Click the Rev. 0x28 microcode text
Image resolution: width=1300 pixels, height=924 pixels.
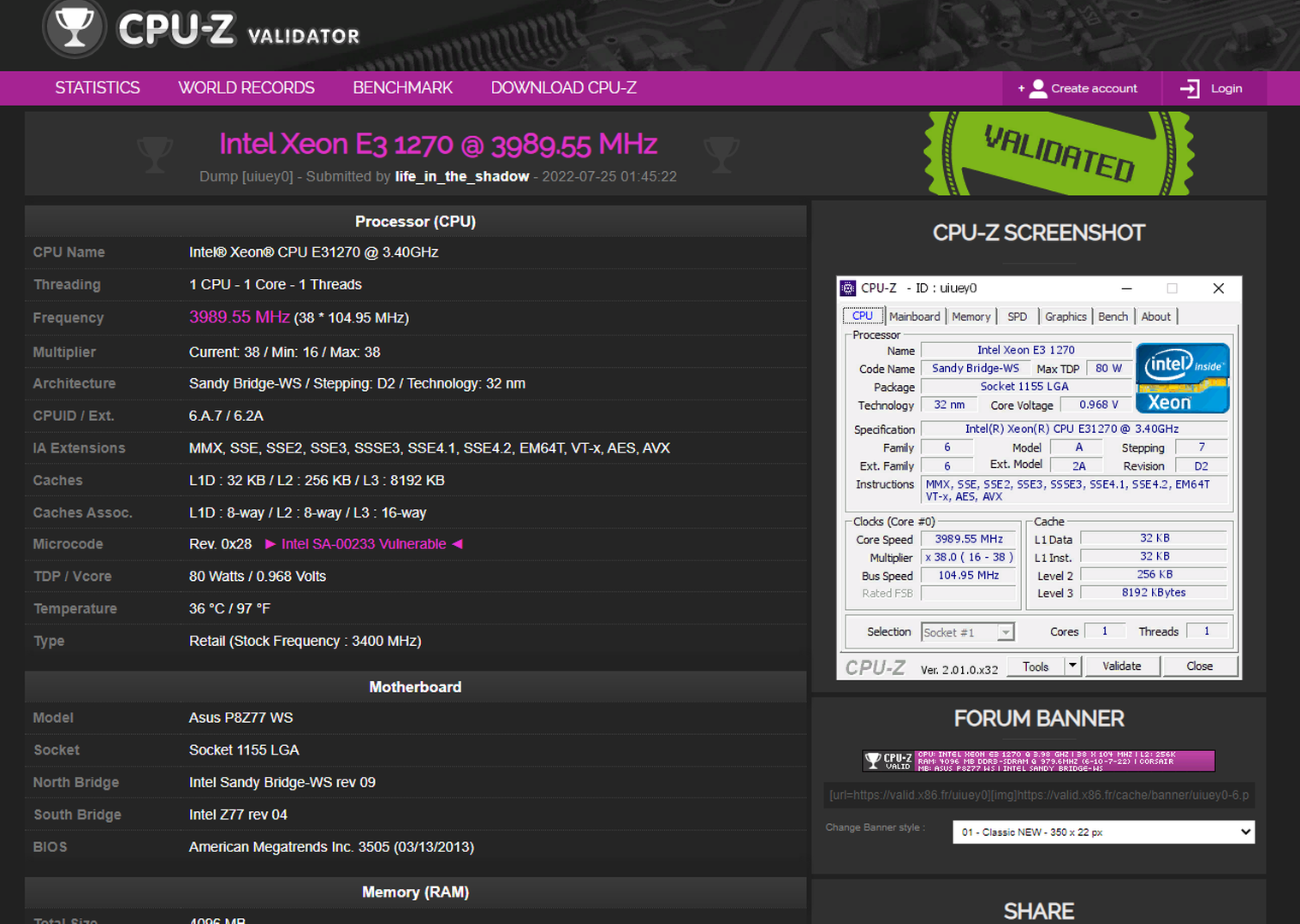[x=220, y=544]
